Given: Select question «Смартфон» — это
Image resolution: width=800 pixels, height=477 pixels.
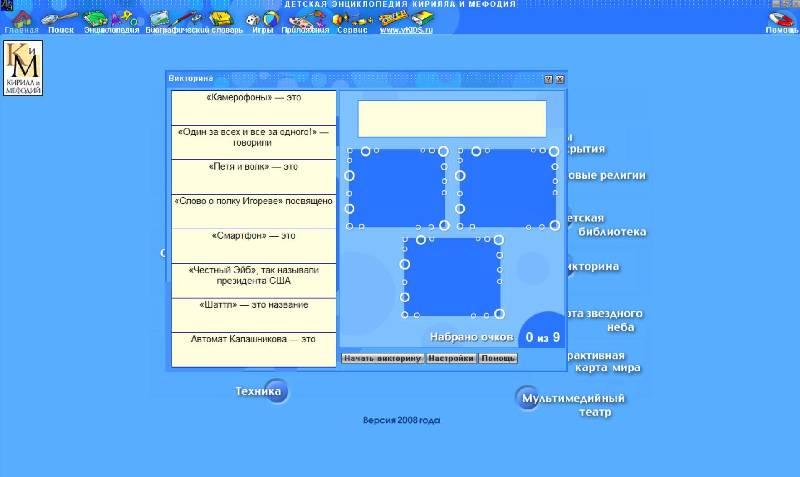Looking at the screenshot, I should 254,246.
